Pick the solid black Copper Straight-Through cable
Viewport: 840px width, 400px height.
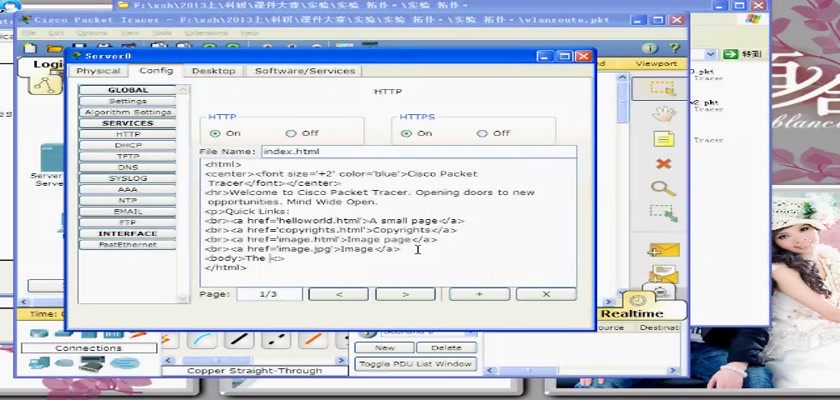239,339
